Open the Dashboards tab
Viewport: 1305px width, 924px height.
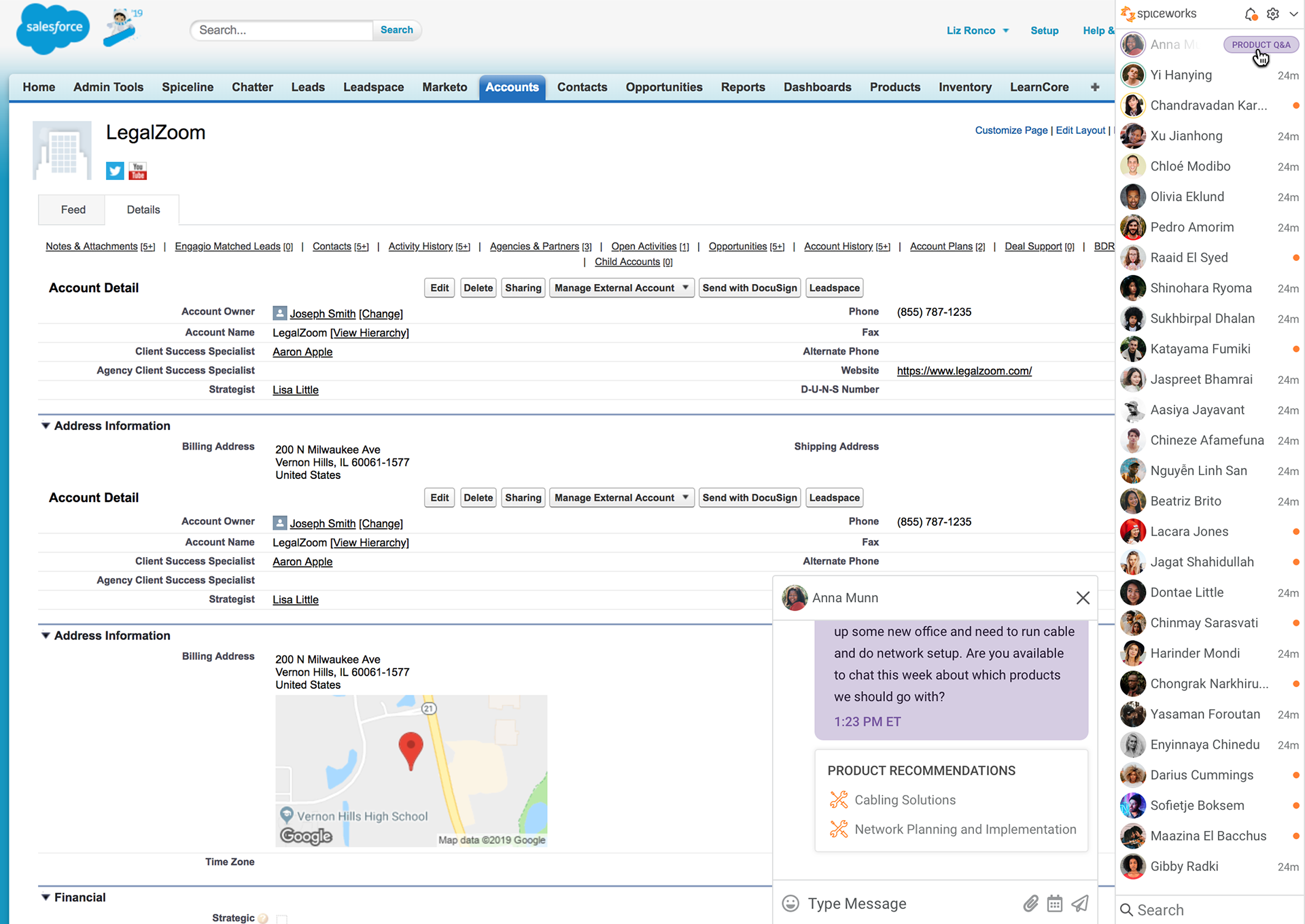[x=817, y=88]
